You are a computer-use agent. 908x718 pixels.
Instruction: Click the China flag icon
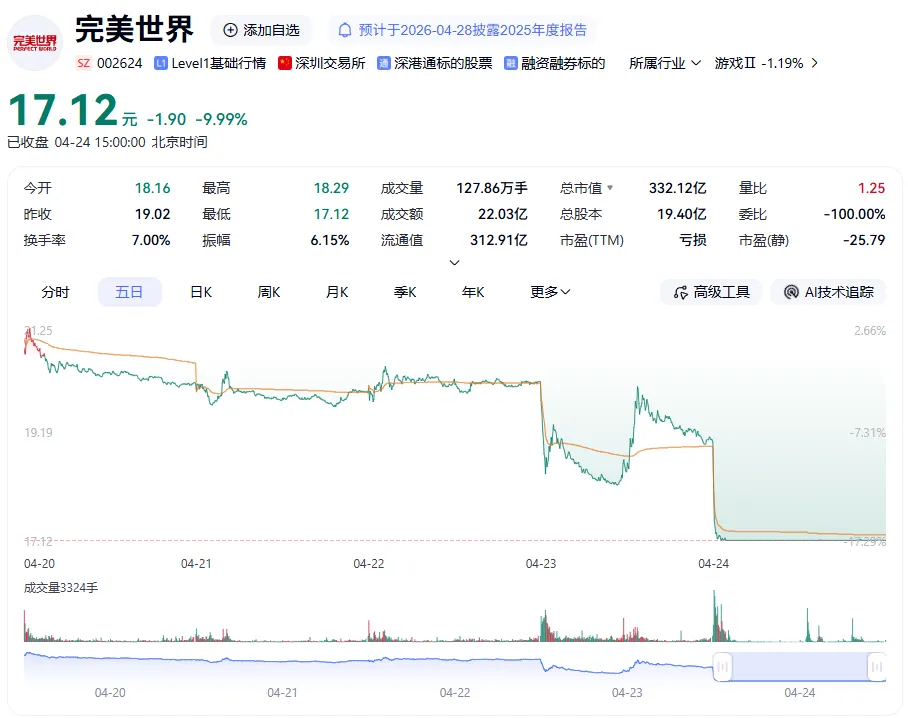(284, 63)
